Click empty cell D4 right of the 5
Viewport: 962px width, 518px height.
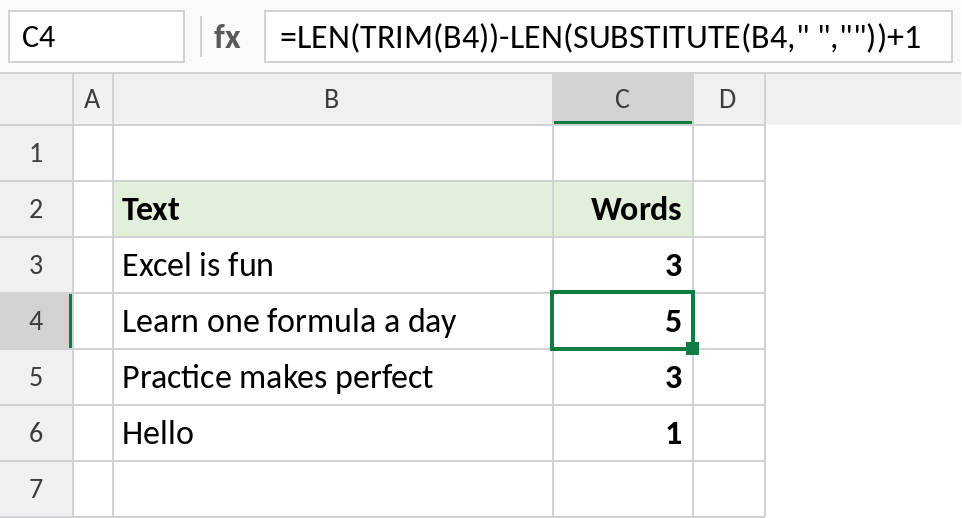(729, 321)
